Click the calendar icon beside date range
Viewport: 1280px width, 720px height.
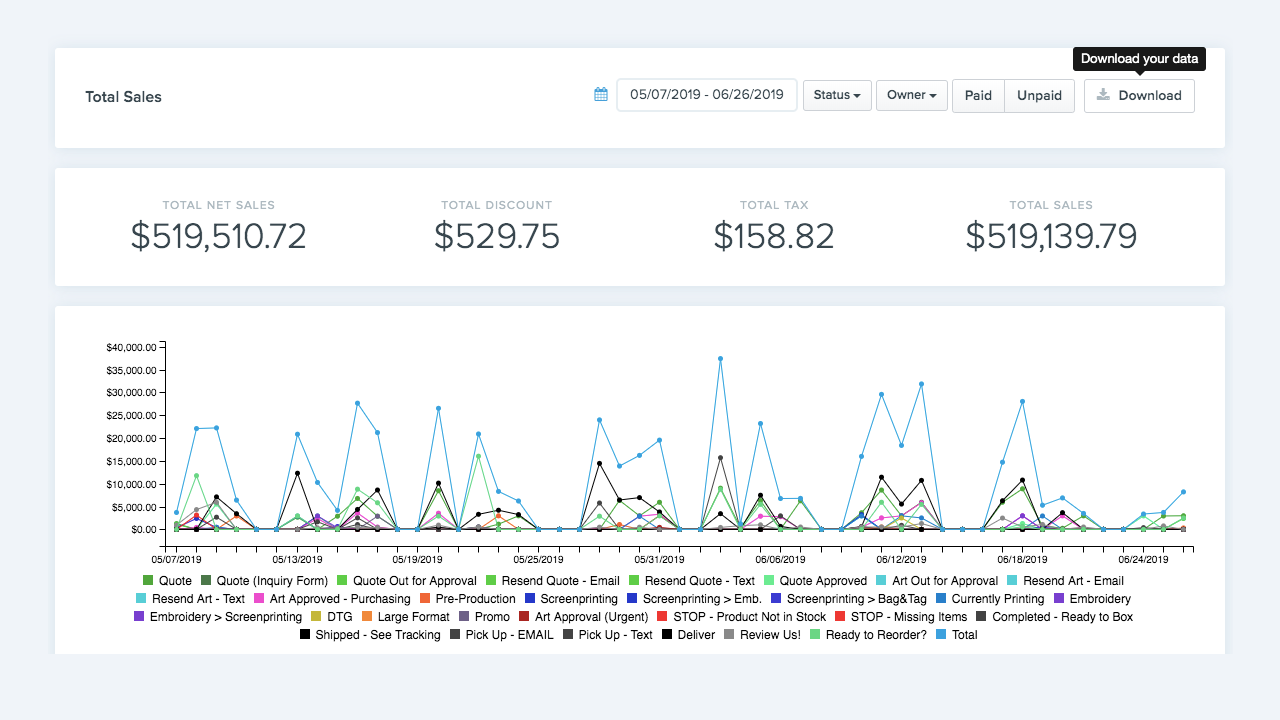pyautogui.click(x=601, y=95)
